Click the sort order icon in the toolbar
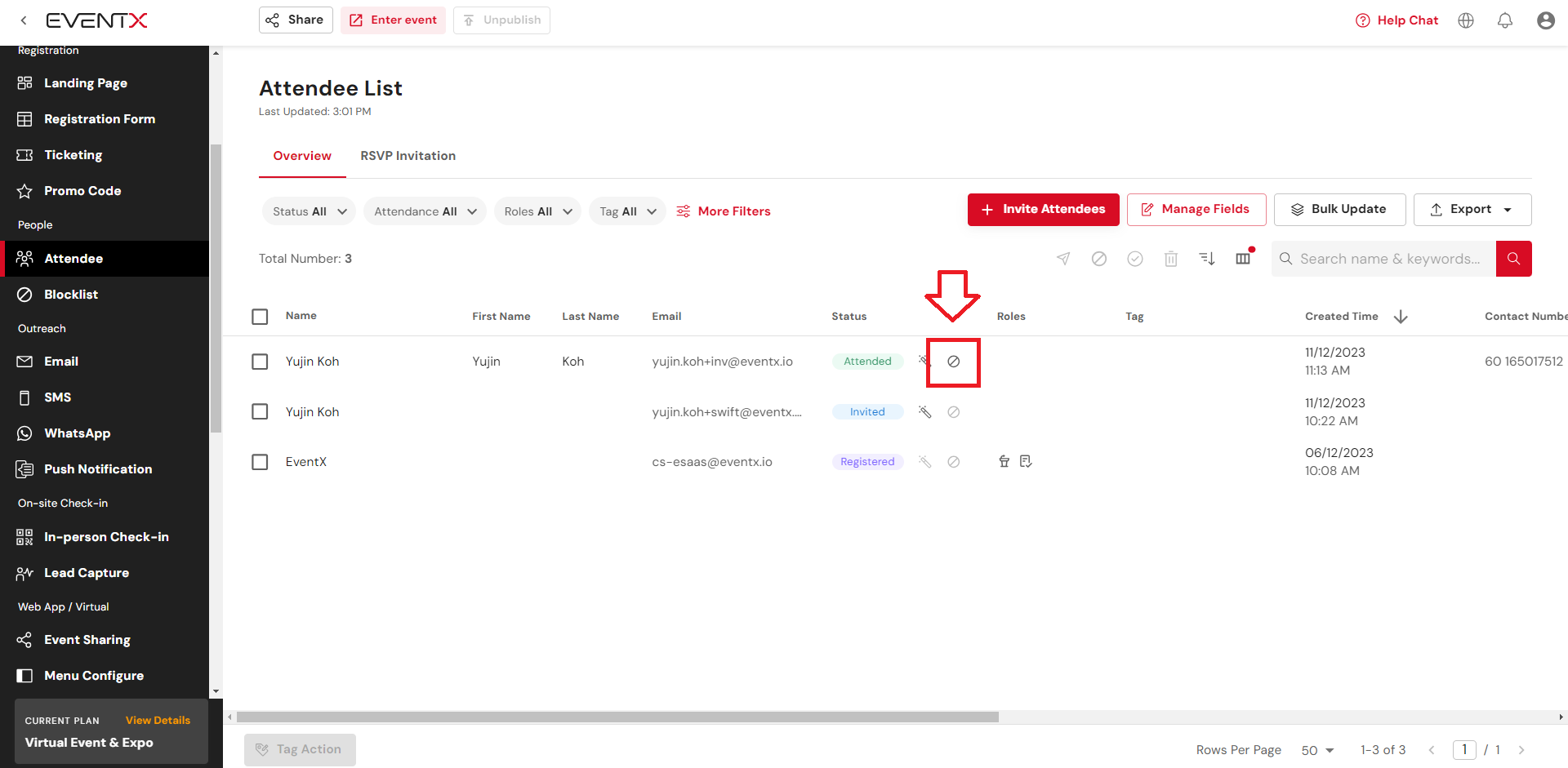Viewport: 1568px width, 768px height. tap(1206, 259)
